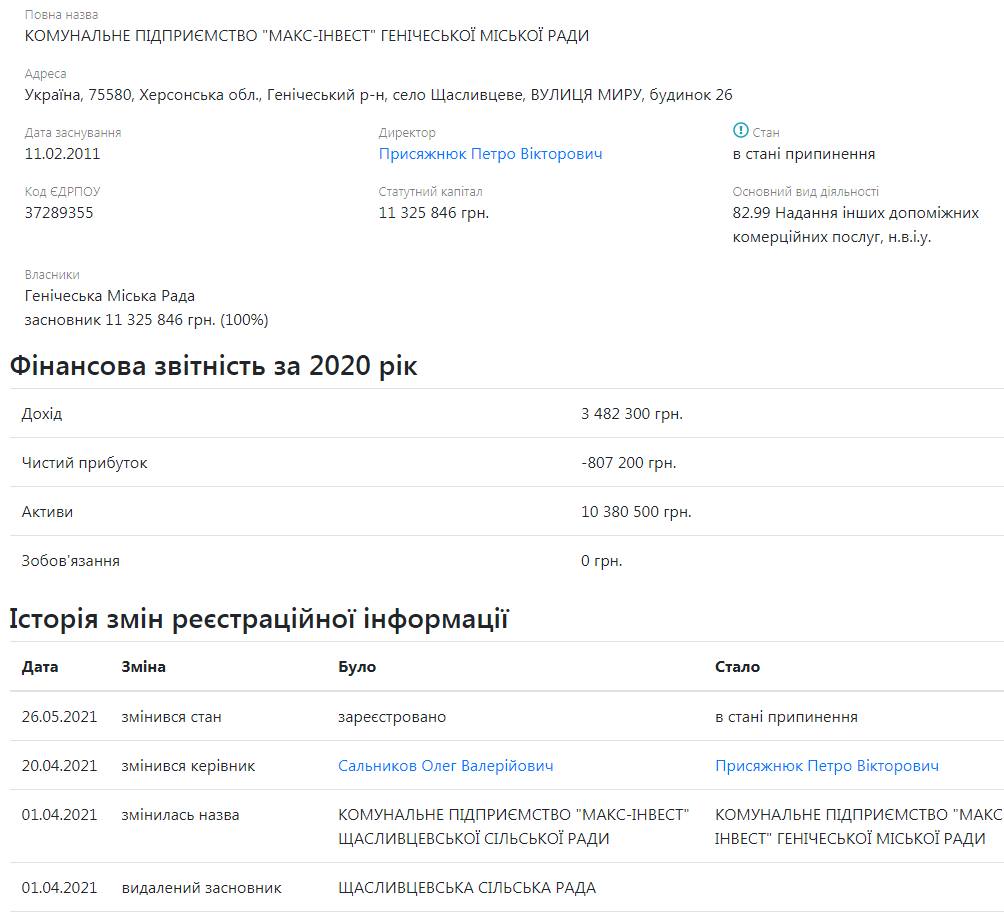
Task: Click the ЄДРПОУ code 37289355
Action: (x=59, y=212)
